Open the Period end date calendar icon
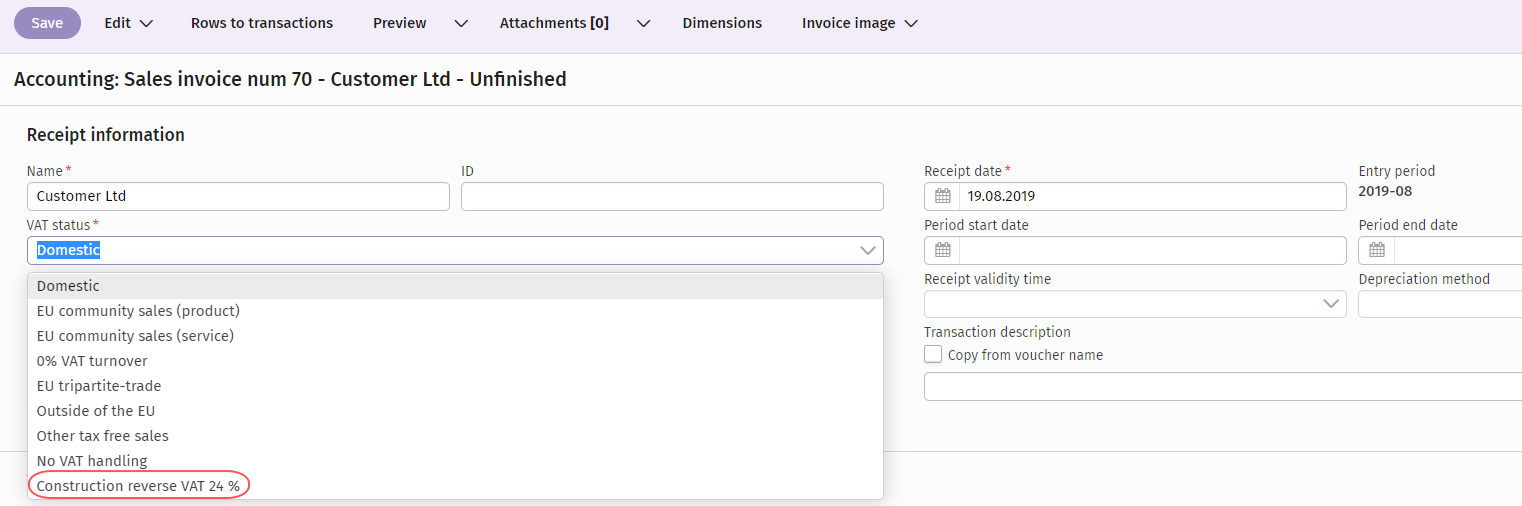Viewport: 1522px width, 506px height. pos(1376,250)
